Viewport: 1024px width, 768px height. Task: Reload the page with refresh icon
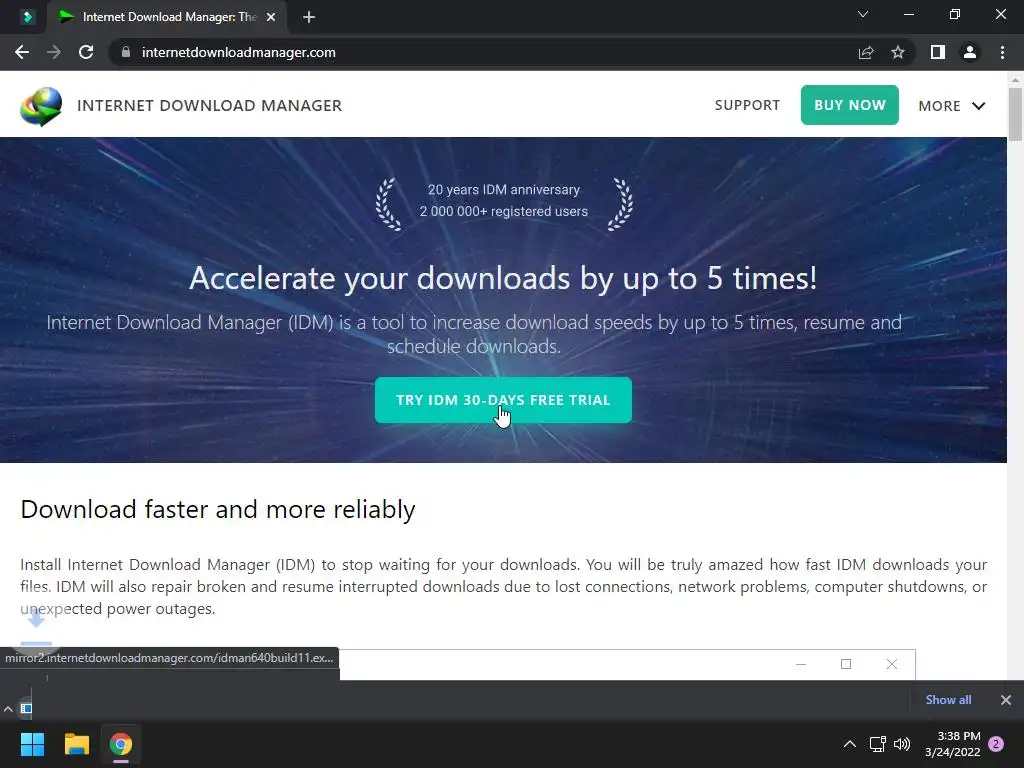[x=86, y=52]
